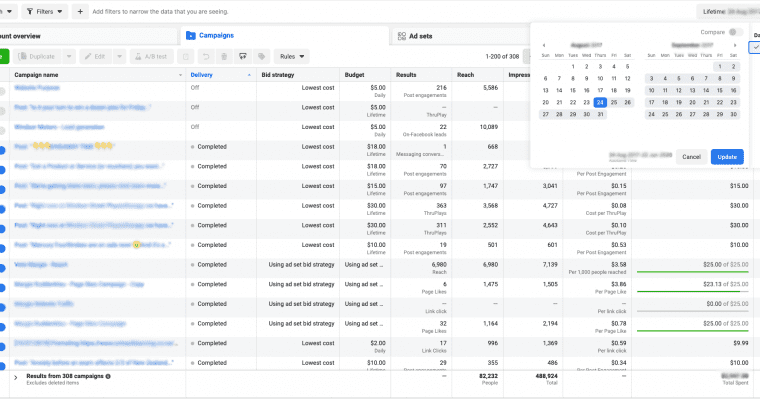Click the info icon beside campaign results
This screenshot has height=399, width=760.
[x=108, y=376]
